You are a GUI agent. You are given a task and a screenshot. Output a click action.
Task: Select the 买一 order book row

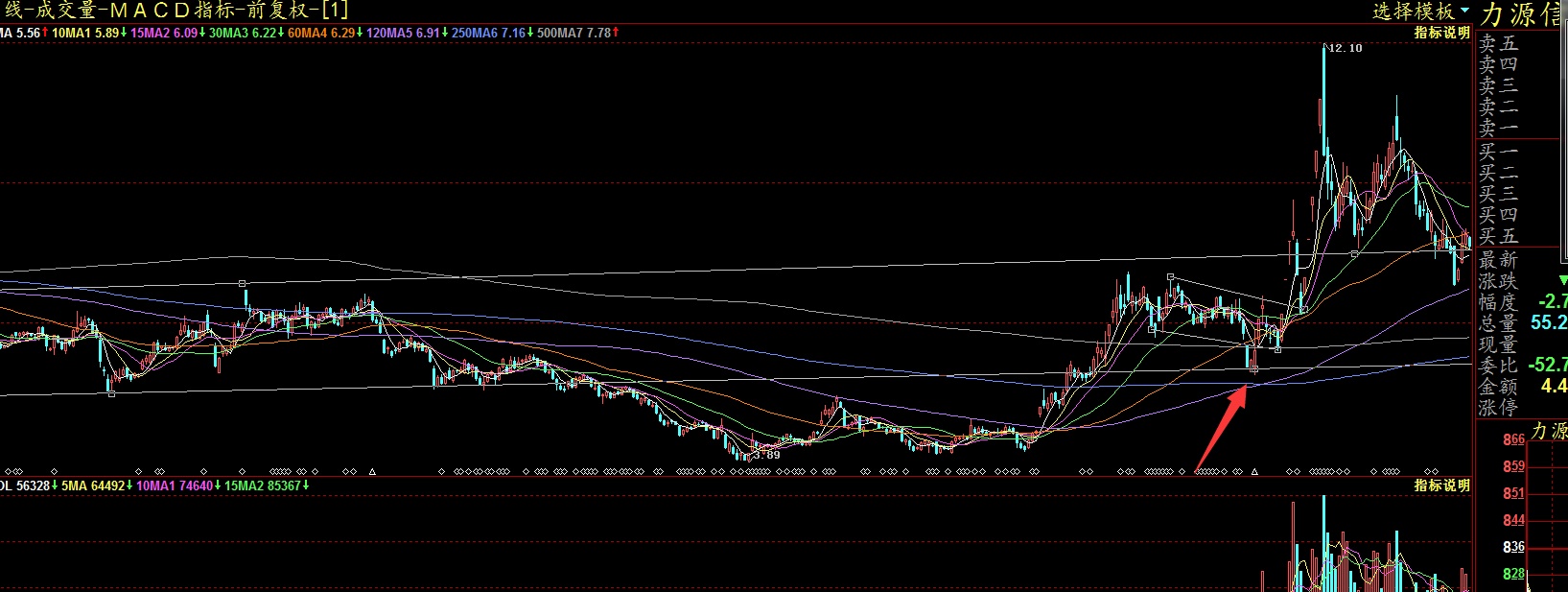pos(1498,152)
